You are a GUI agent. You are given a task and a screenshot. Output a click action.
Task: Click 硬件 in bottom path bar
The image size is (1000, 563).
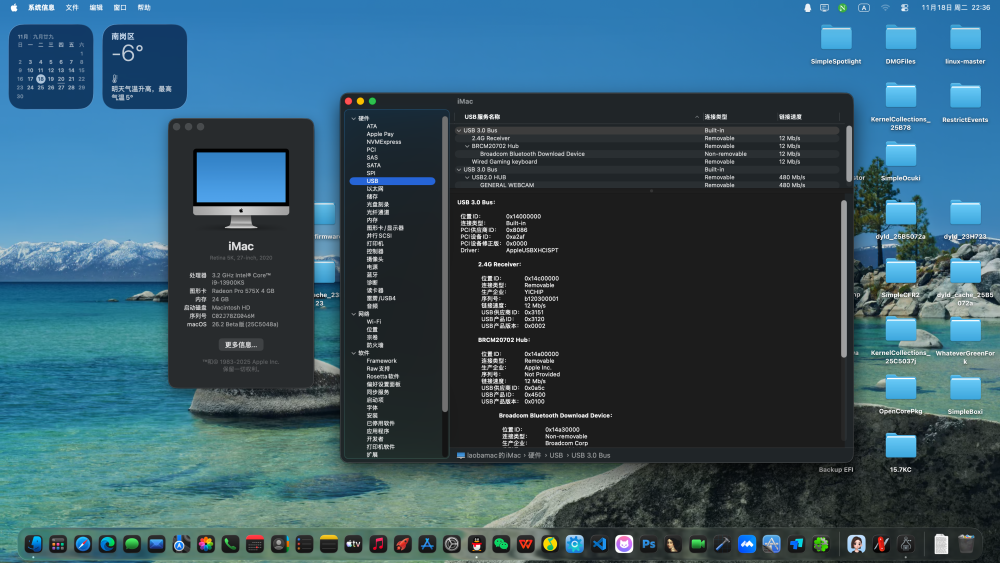pyautogui.click(x=534, y=455)
